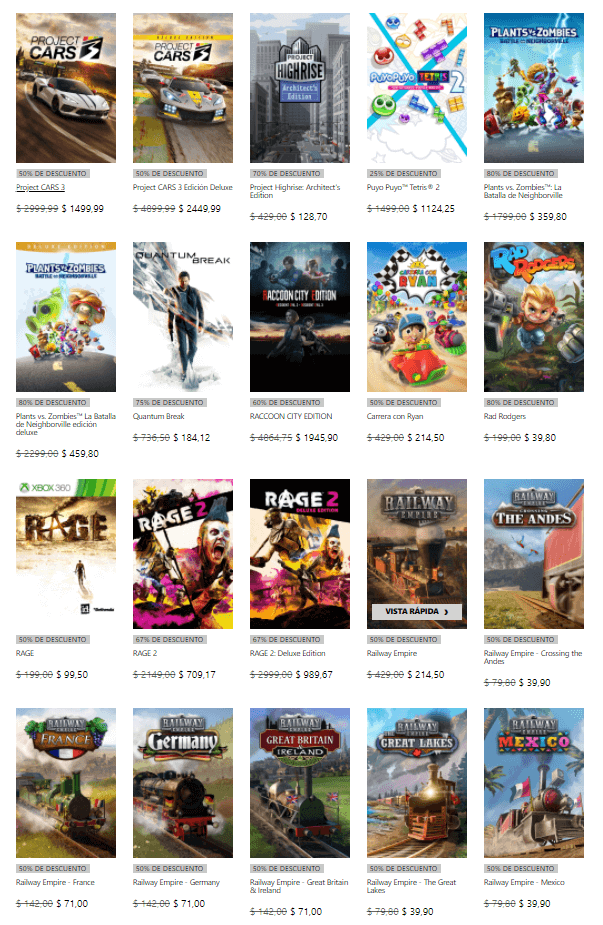Screen dimensions: 603x925
Task: Click Railway Empire - Great Britain & Ireland title
Action: coord(299,886)
